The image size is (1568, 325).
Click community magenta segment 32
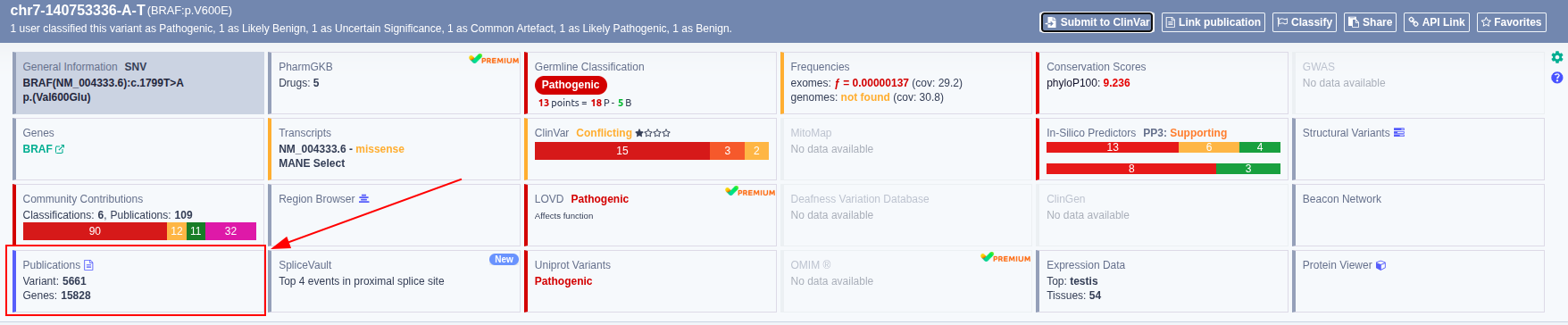[x=230, y=231]
